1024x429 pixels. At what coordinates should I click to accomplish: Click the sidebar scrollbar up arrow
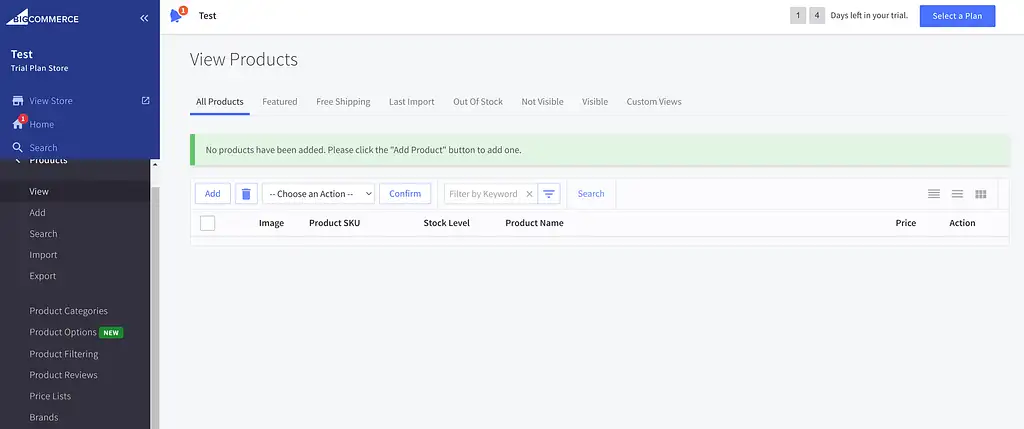point(155,165)
